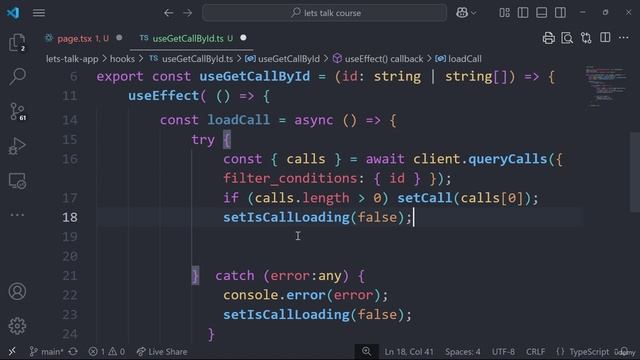This screenshot has width=640, height=360.
Task: Go back using the left arrow
Action: tap(168, 13)
